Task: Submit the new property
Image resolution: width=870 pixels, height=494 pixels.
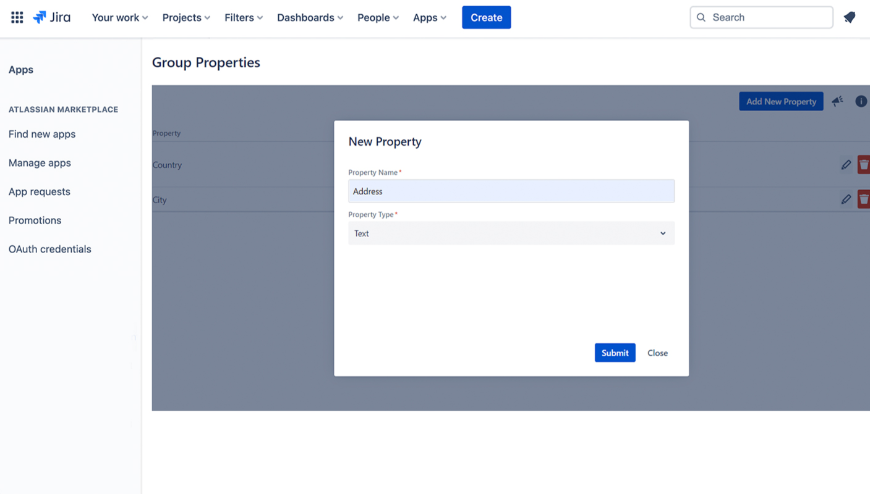Action: tap(615, 352)
